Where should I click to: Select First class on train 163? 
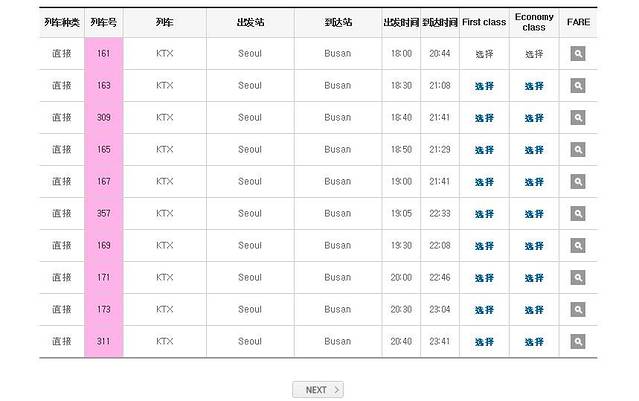click(484, 86)
